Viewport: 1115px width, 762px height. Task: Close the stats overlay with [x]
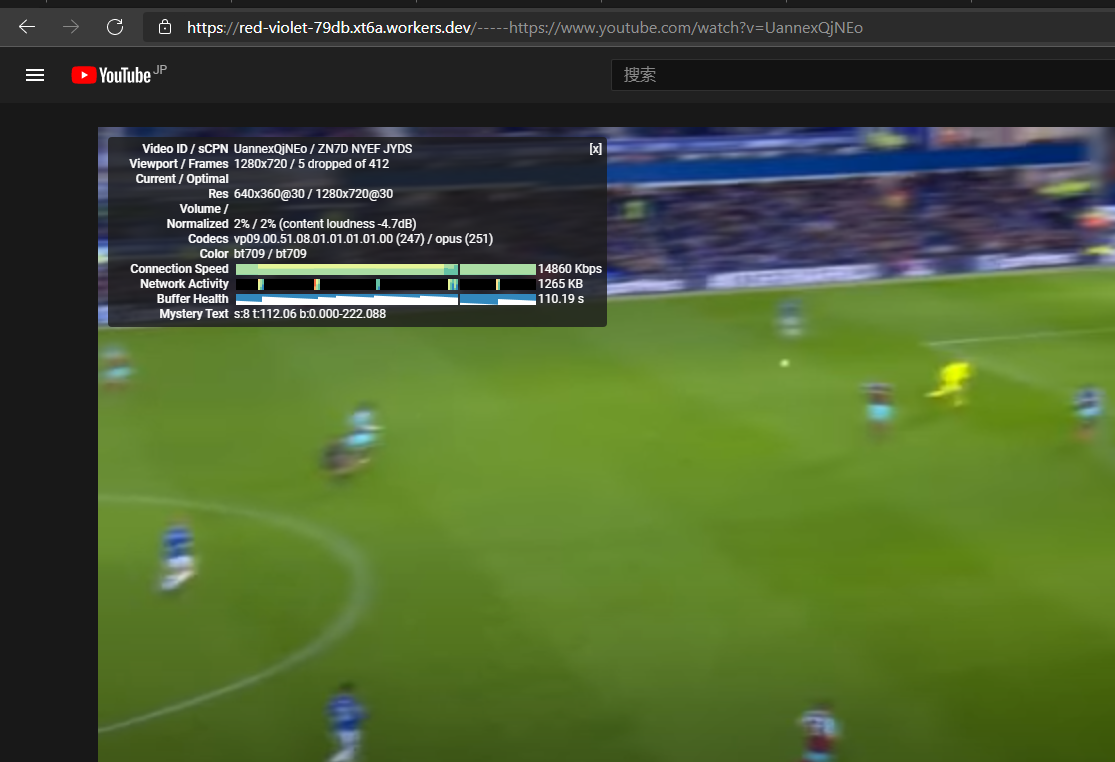(595, 149)
